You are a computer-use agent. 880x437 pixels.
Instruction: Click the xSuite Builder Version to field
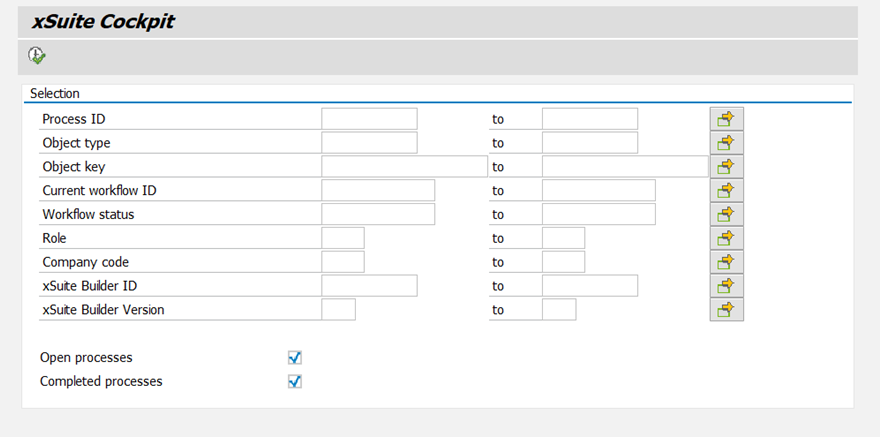click(559, 309)
